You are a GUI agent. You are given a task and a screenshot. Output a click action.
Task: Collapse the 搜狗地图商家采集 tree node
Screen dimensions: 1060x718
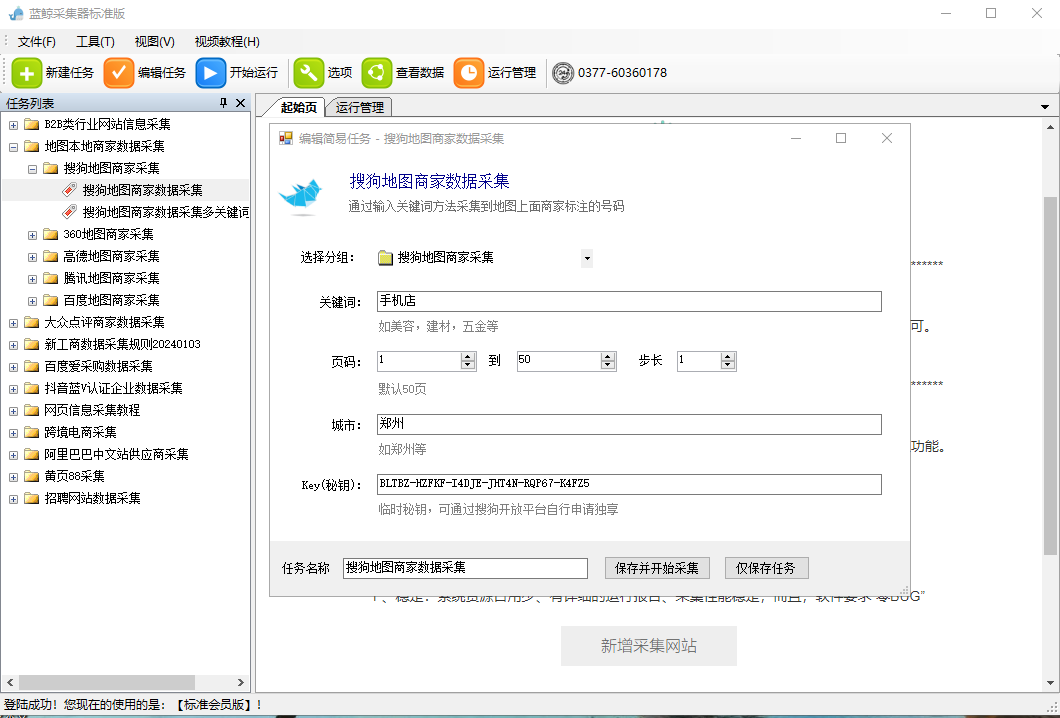32,169
